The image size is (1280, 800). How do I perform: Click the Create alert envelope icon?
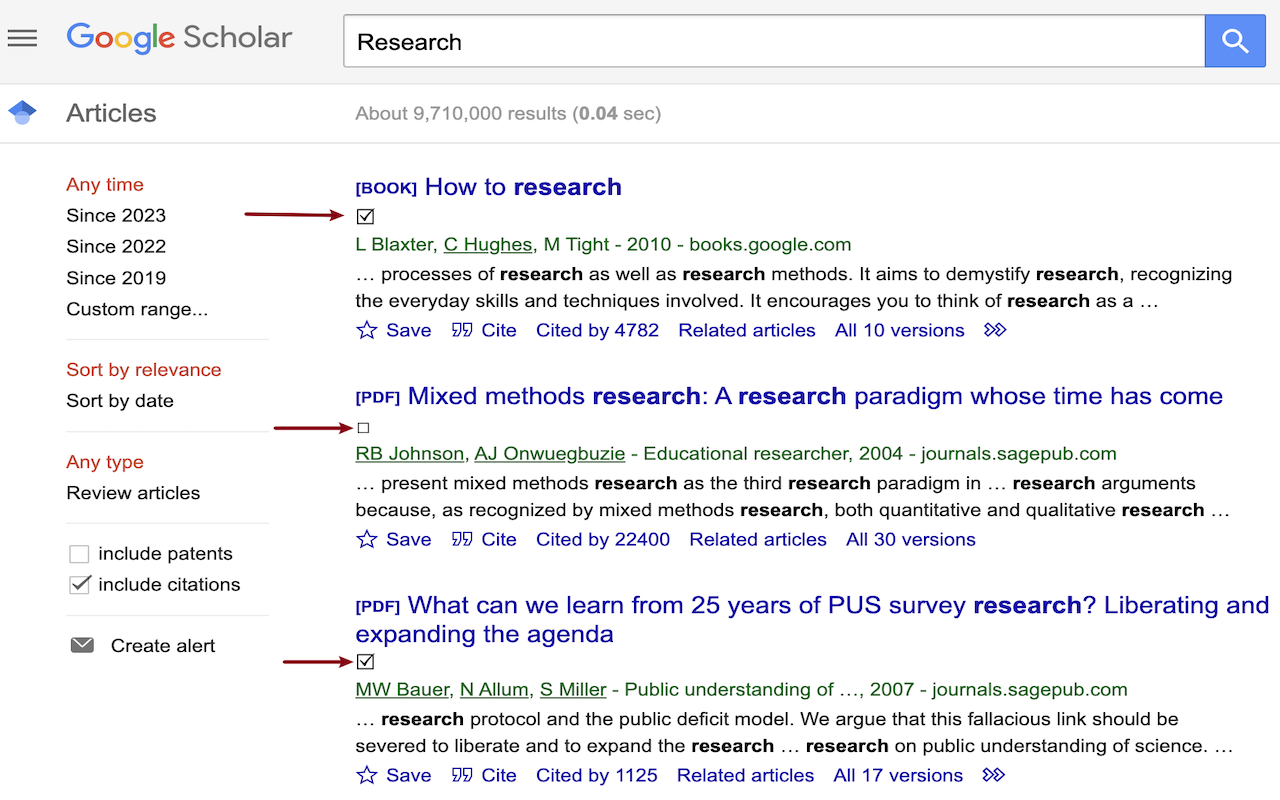point(82,645)
